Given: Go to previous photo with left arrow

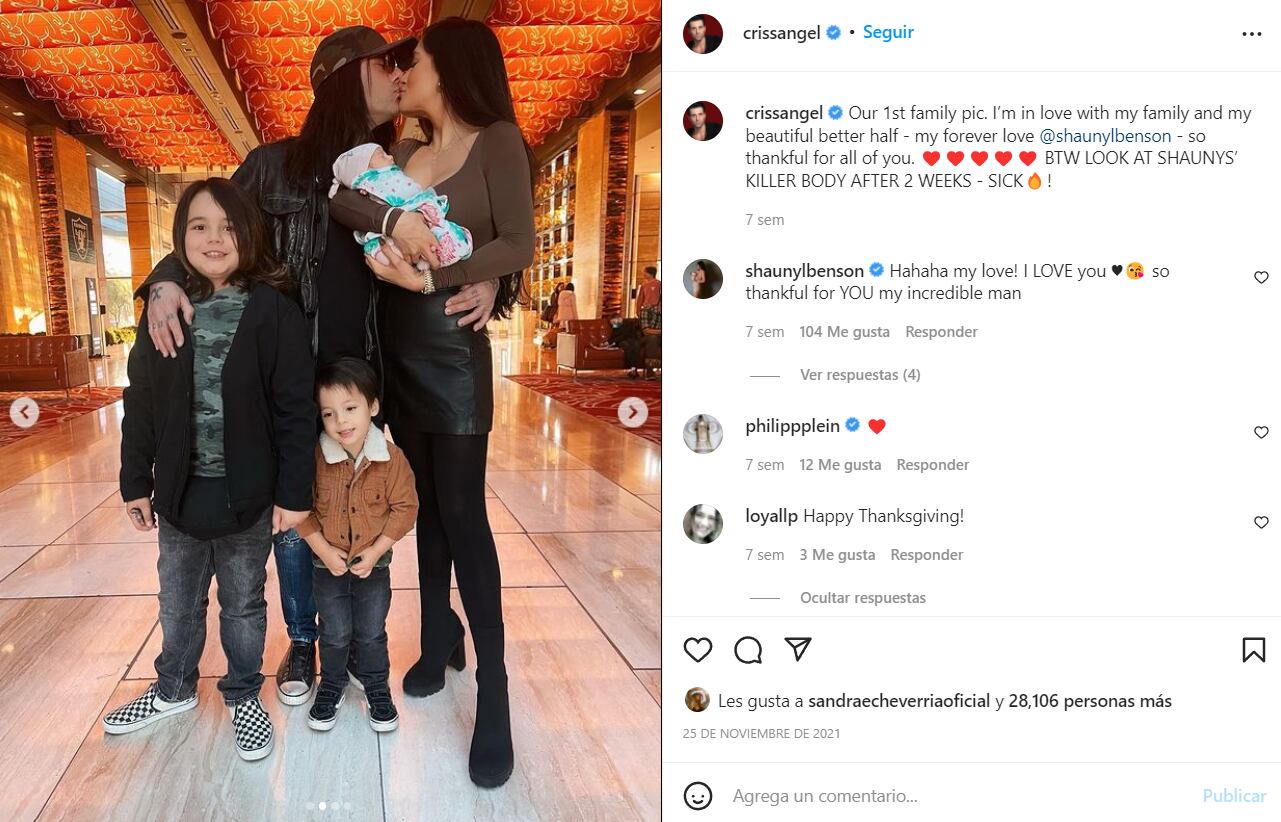Looking at the screenshot, I should click(x=25, y=412).
